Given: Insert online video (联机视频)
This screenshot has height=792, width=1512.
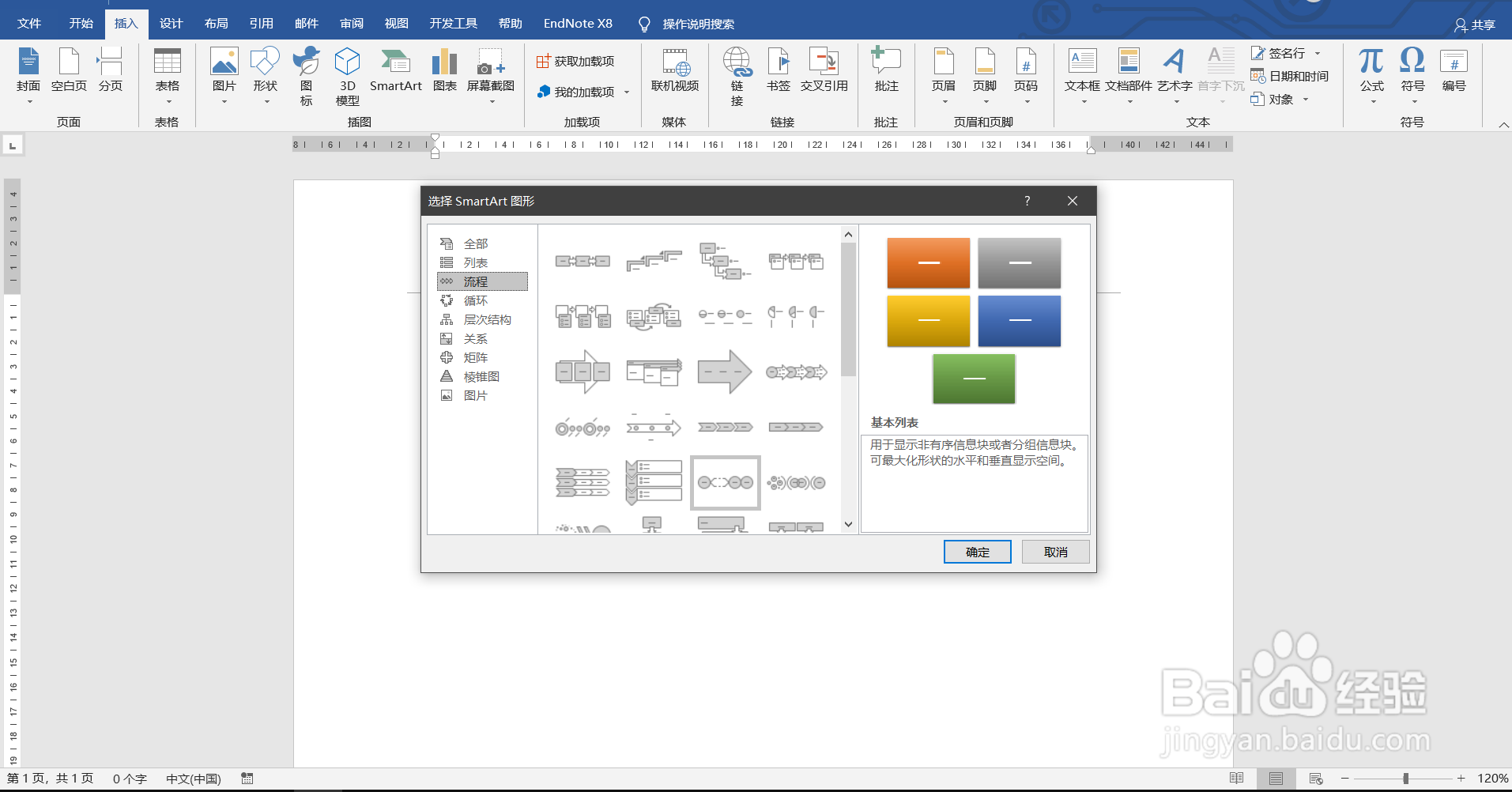Looking at the screenshot, I should [x=675, y=70].
